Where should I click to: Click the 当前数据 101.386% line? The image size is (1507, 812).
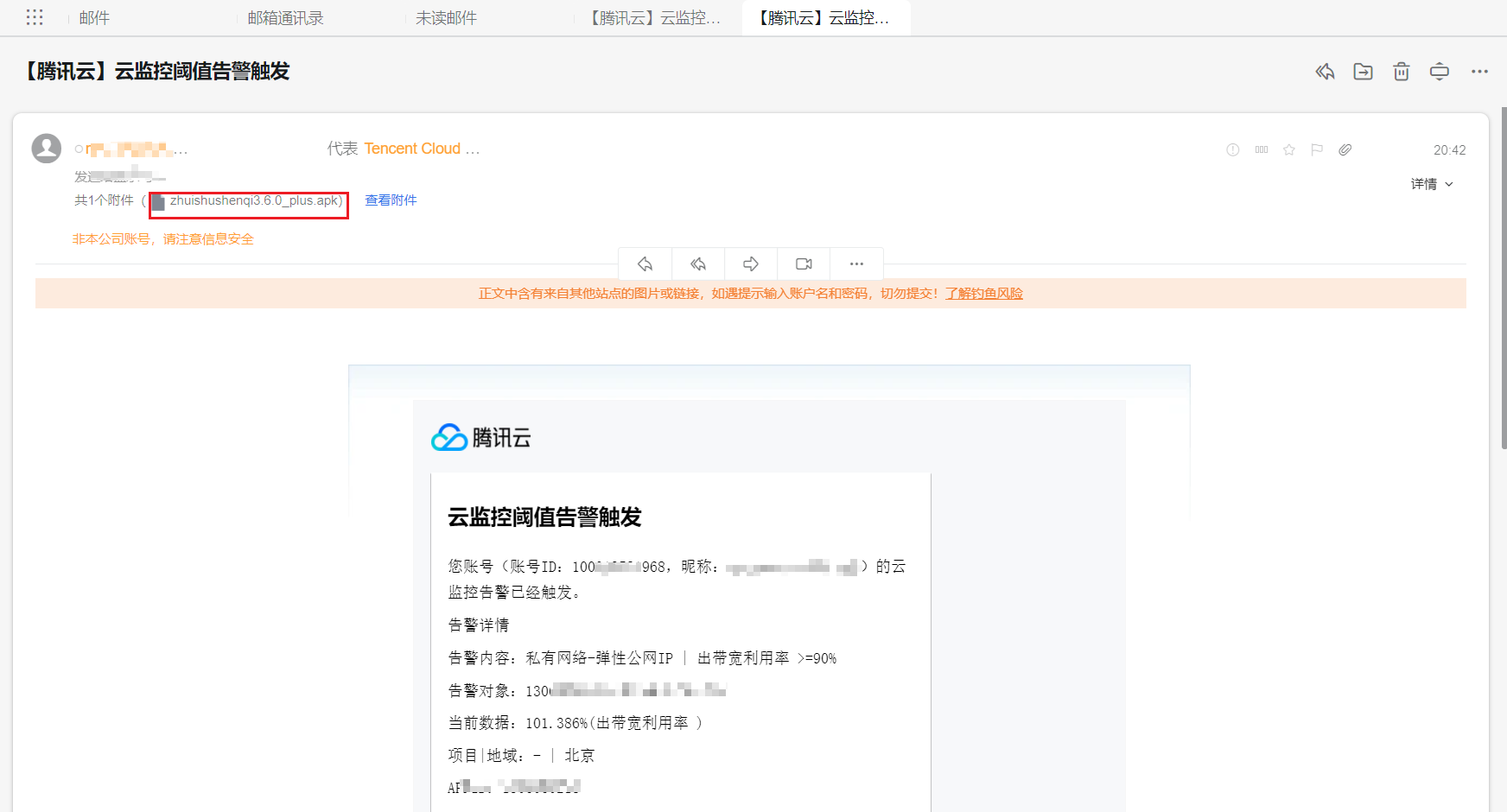575,723
